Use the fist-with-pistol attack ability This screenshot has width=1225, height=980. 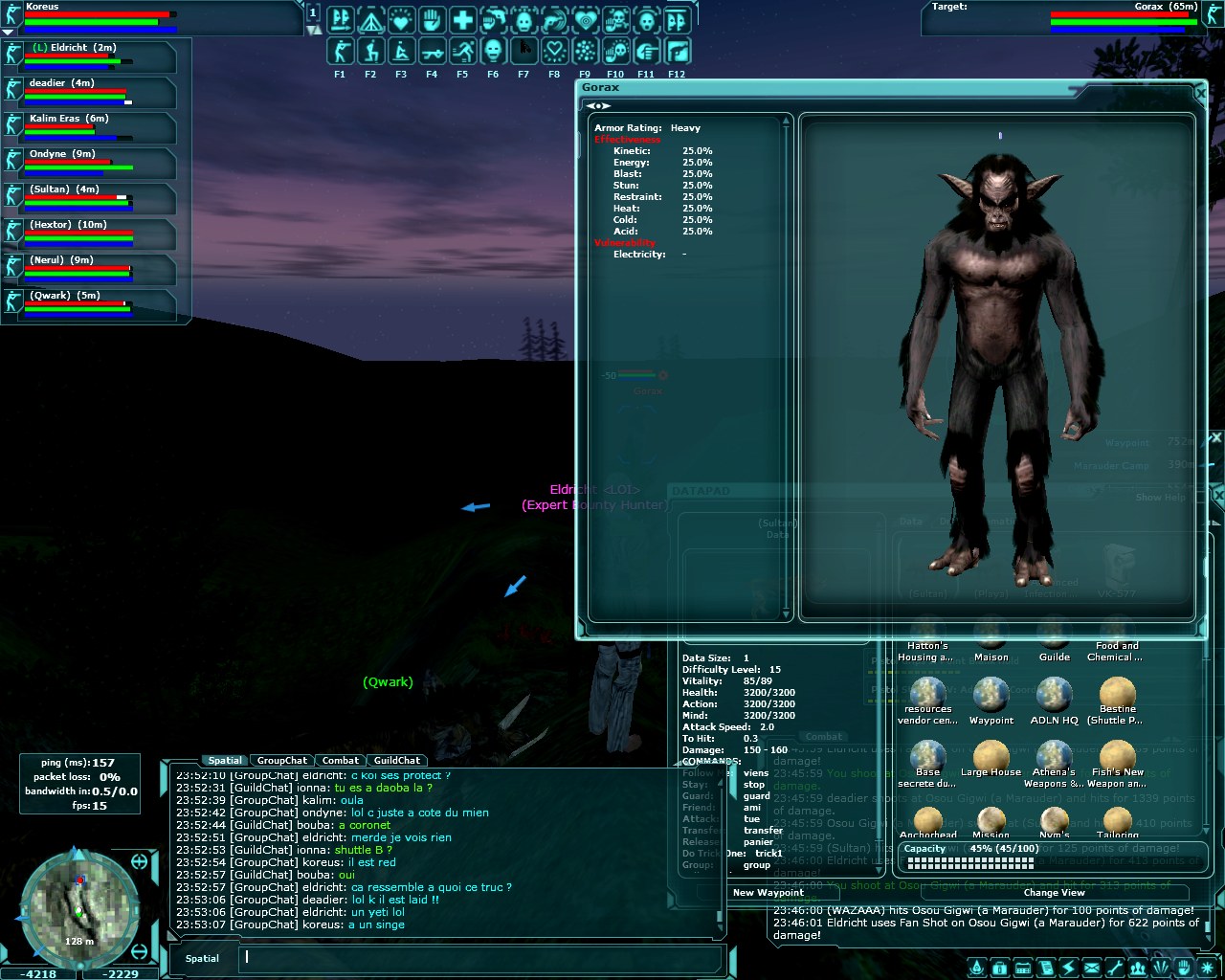pos(493,20)
